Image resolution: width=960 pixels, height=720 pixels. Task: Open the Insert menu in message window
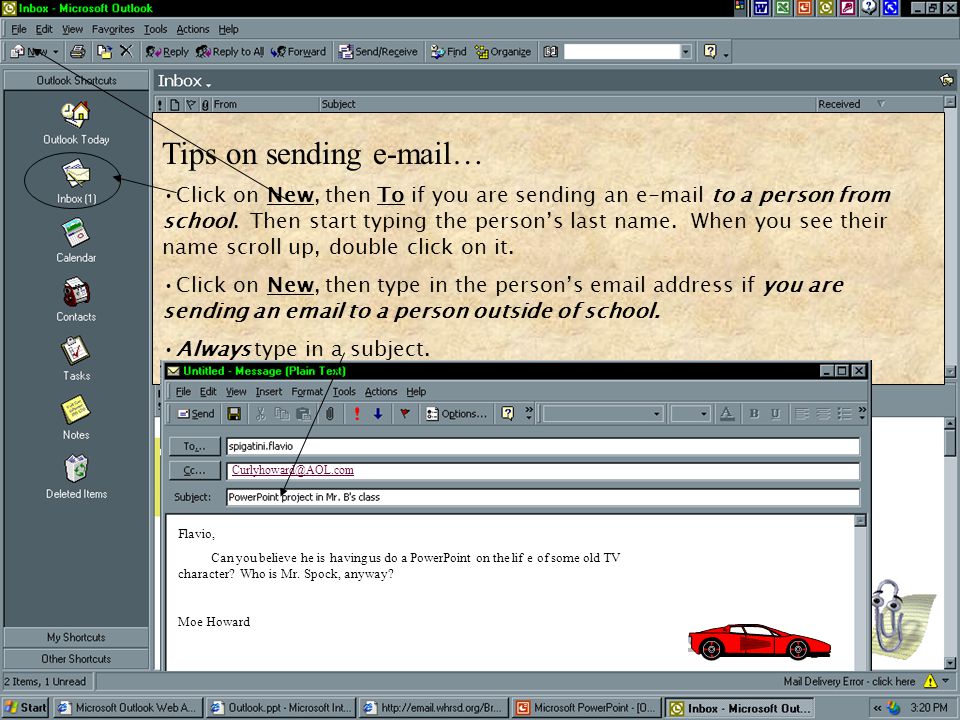269,392
